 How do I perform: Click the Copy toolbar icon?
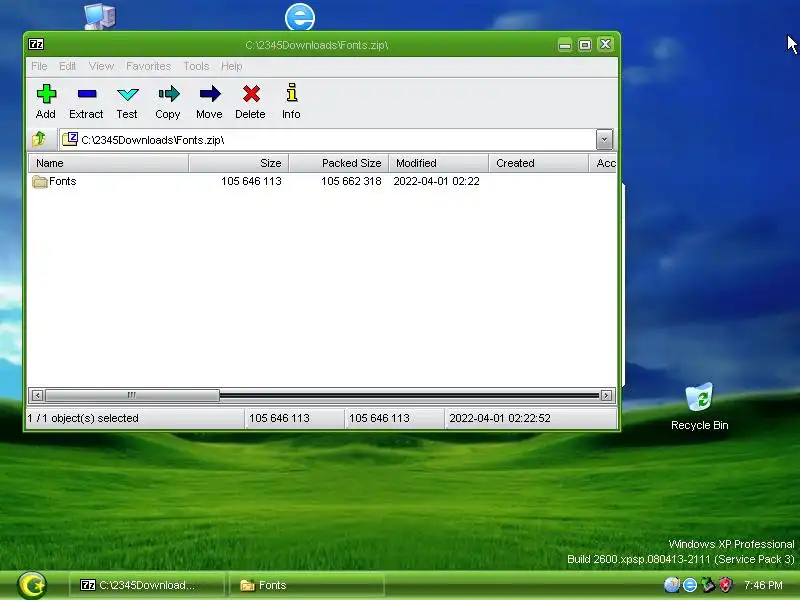(x=168, y=94)
